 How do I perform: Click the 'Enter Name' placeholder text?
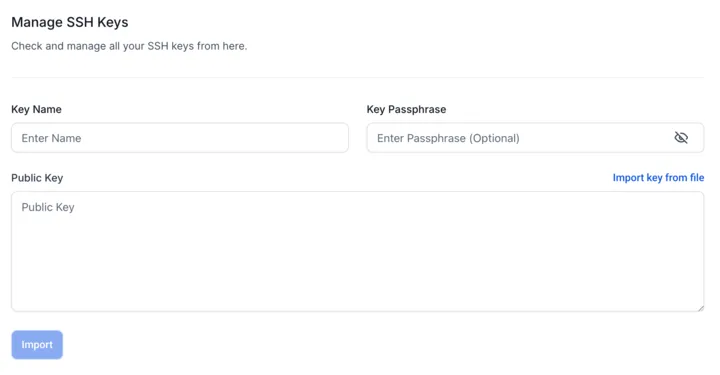point(51,138)
